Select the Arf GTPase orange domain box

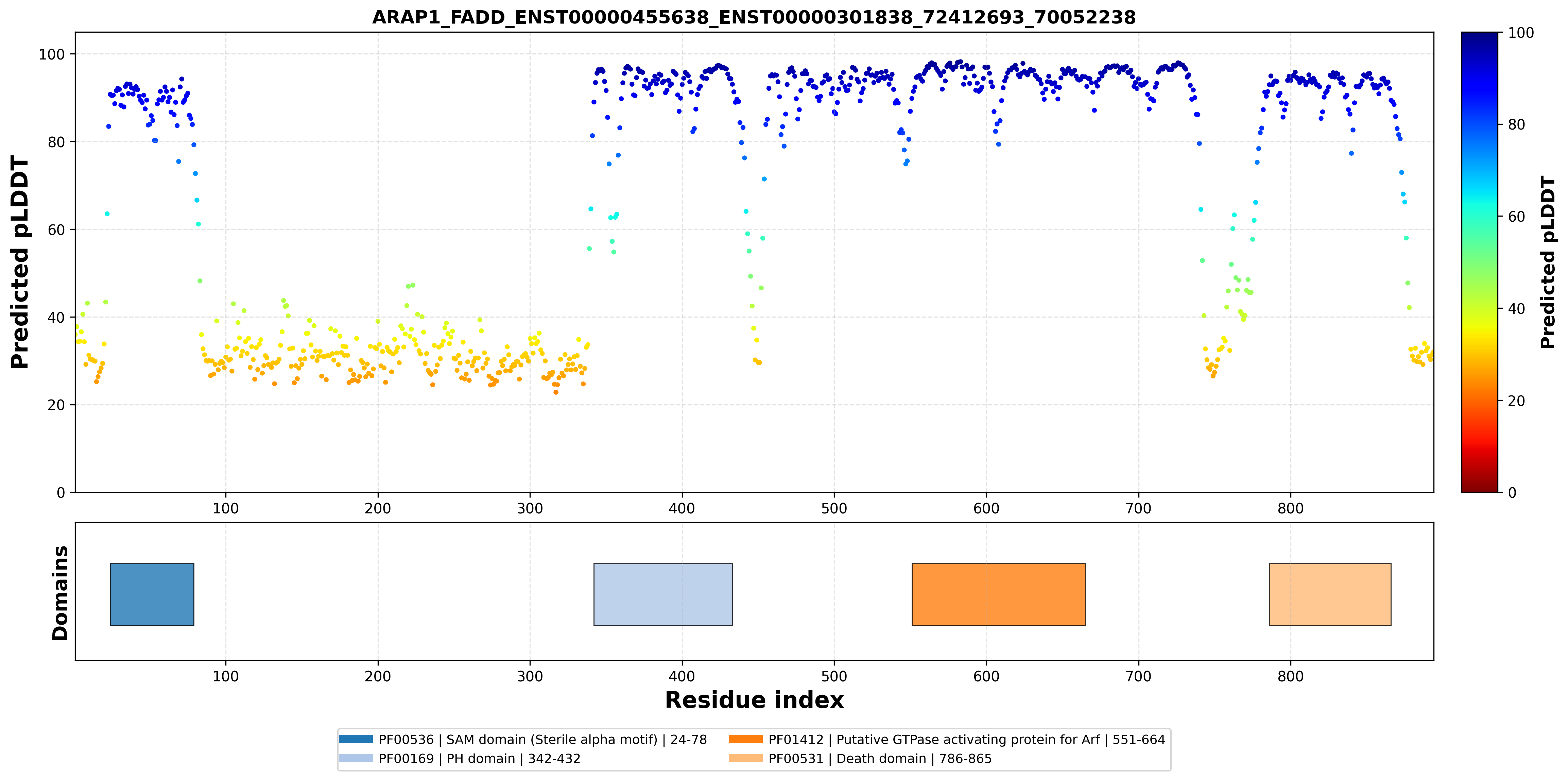(x=999, y=595)
